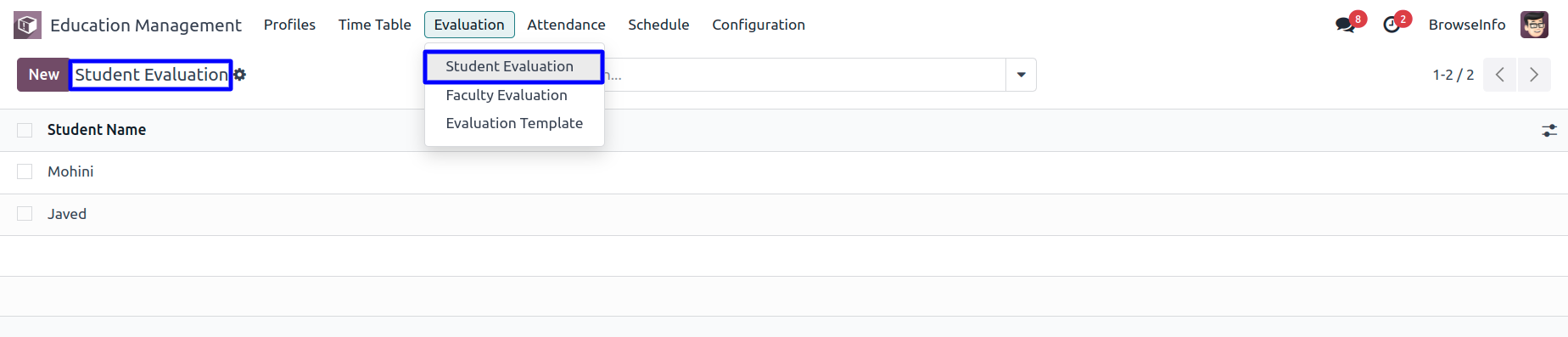The height and width of the screenshot is (337, 1568).
Task: Open the Mohini student record
Action: [70, 171]
